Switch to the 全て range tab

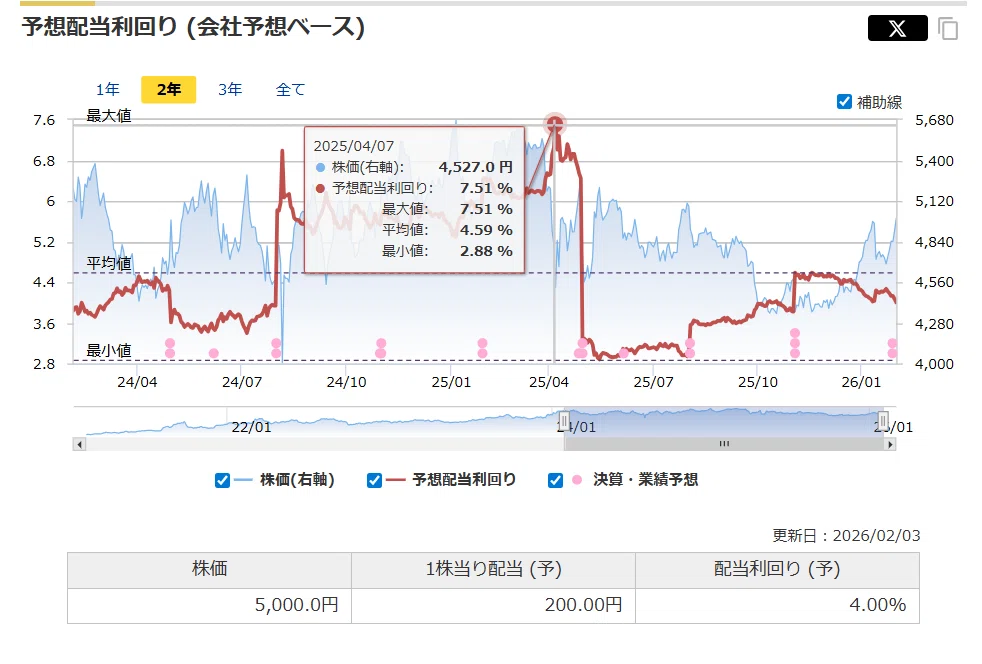point(290,90)
